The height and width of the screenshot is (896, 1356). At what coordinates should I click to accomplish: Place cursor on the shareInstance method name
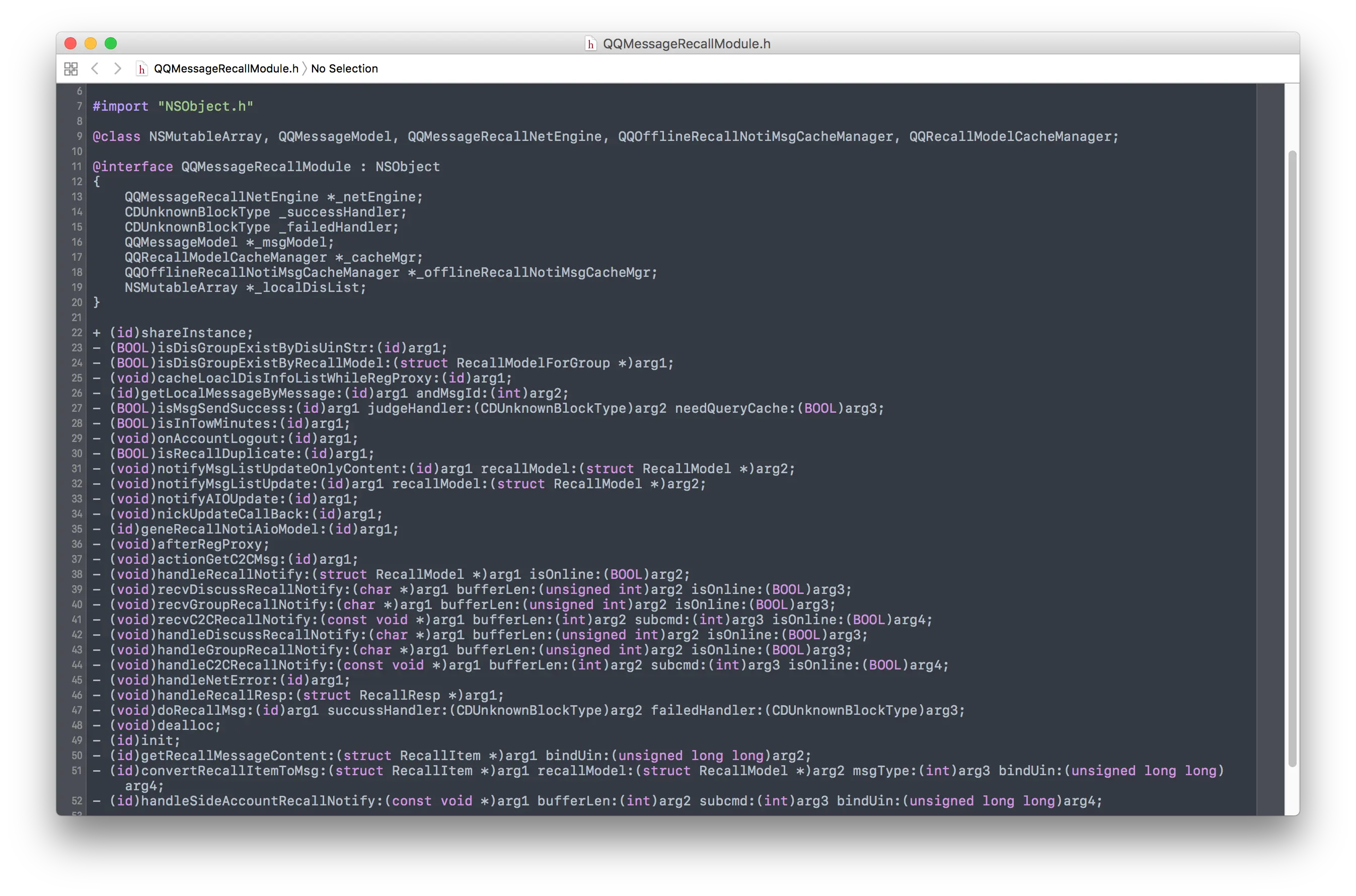193,333
